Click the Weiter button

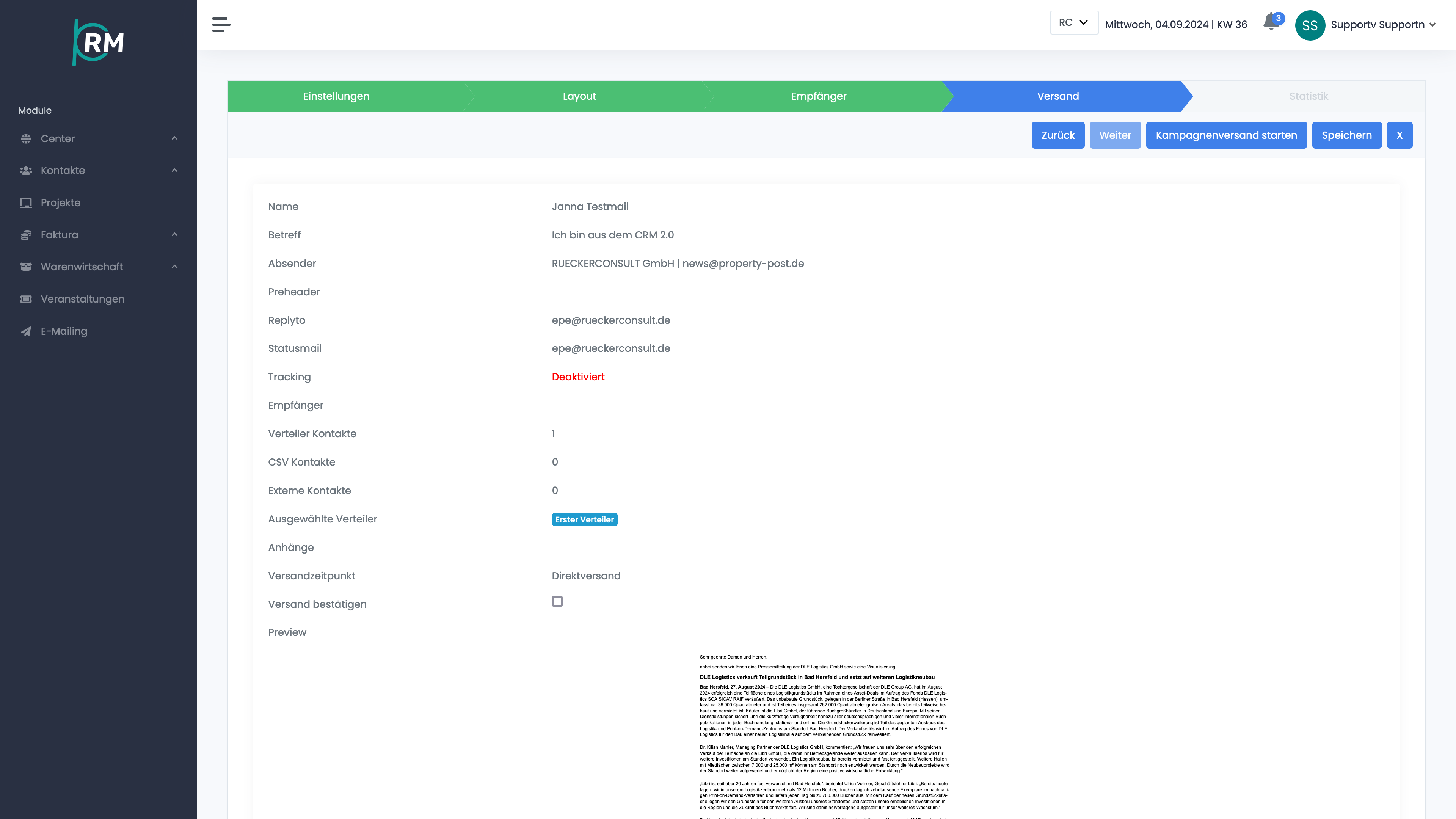click(1115, 135)
